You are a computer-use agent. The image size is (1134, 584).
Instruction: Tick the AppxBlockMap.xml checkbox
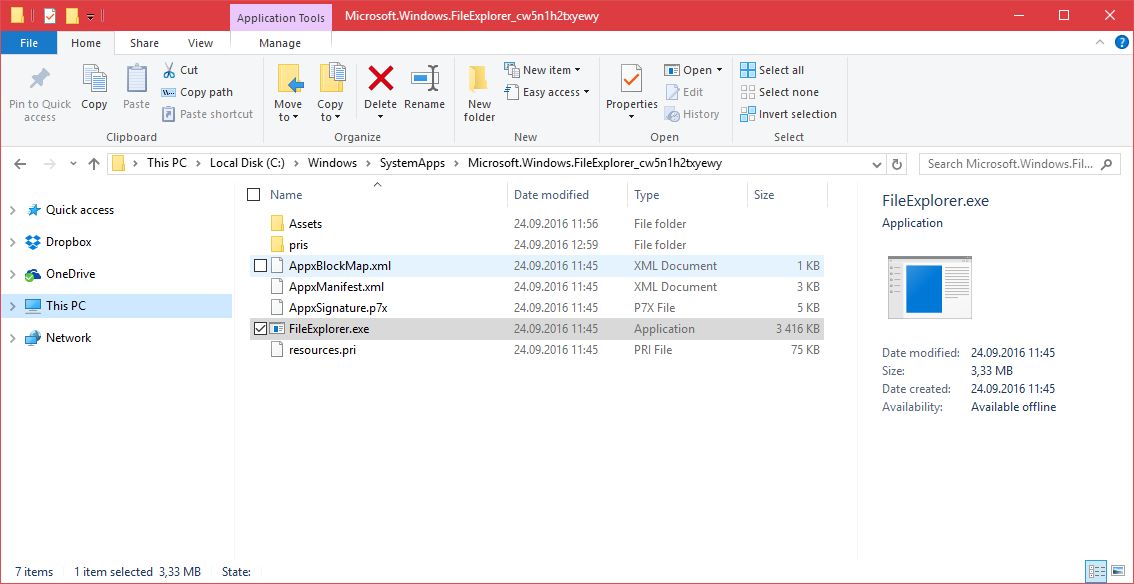260,266
